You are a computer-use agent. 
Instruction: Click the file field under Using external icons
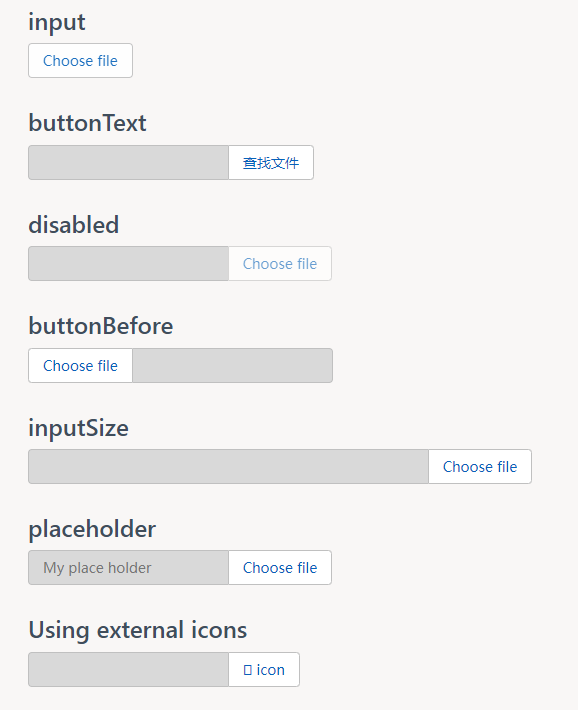(129, 669)
